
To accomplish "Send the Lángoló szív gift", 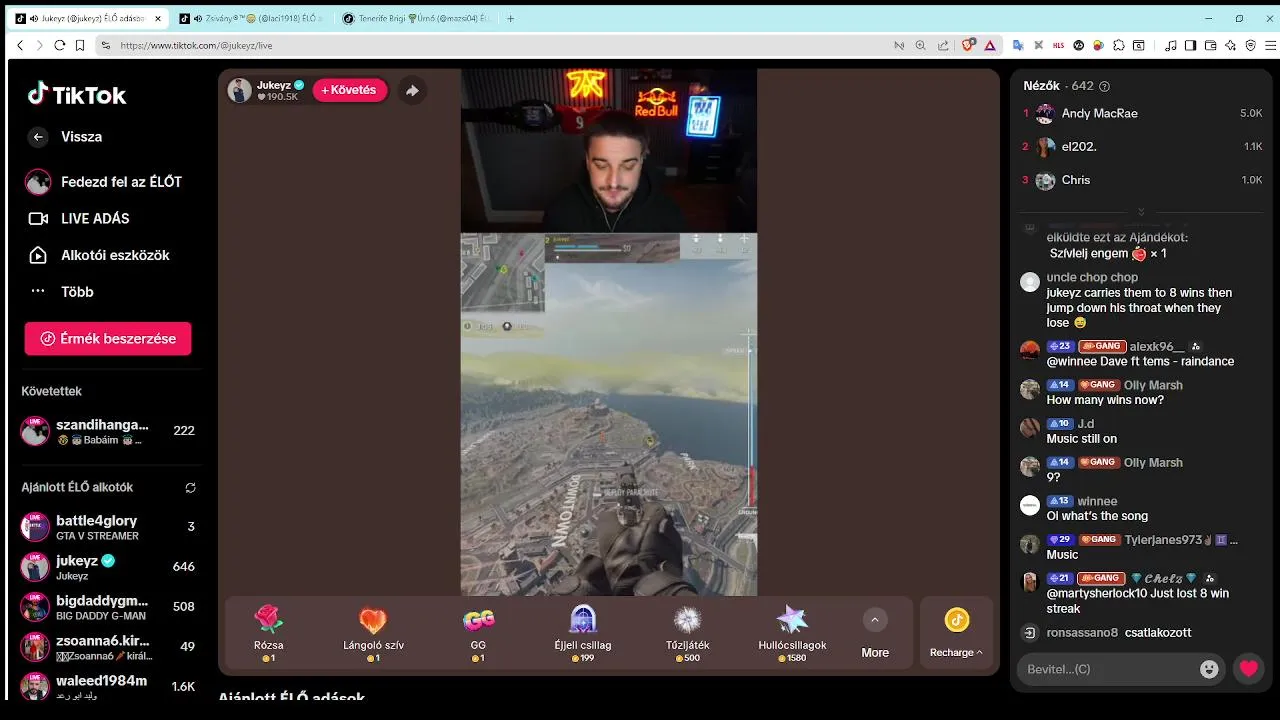I will (373, 633).
